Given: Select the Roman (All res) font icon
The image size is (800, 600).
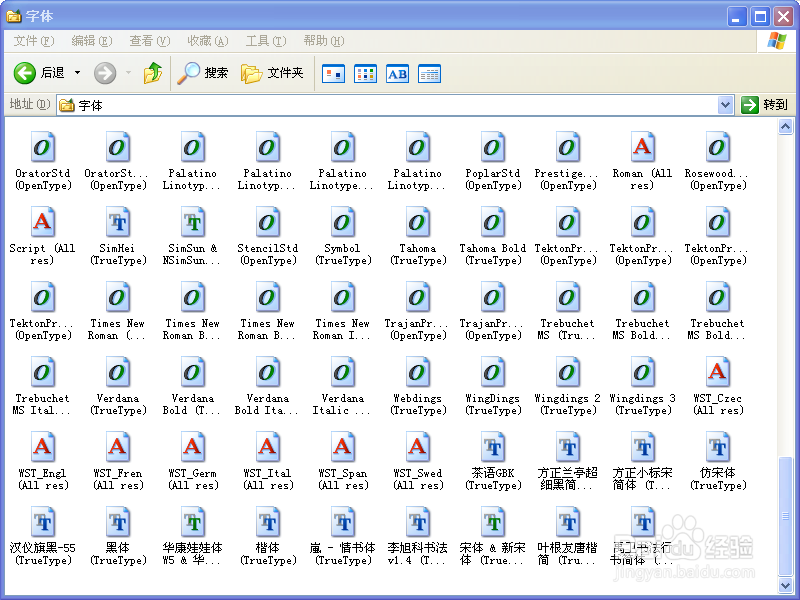Looking at the screenshot, I should pyautogui.click(x=642, y=148).
